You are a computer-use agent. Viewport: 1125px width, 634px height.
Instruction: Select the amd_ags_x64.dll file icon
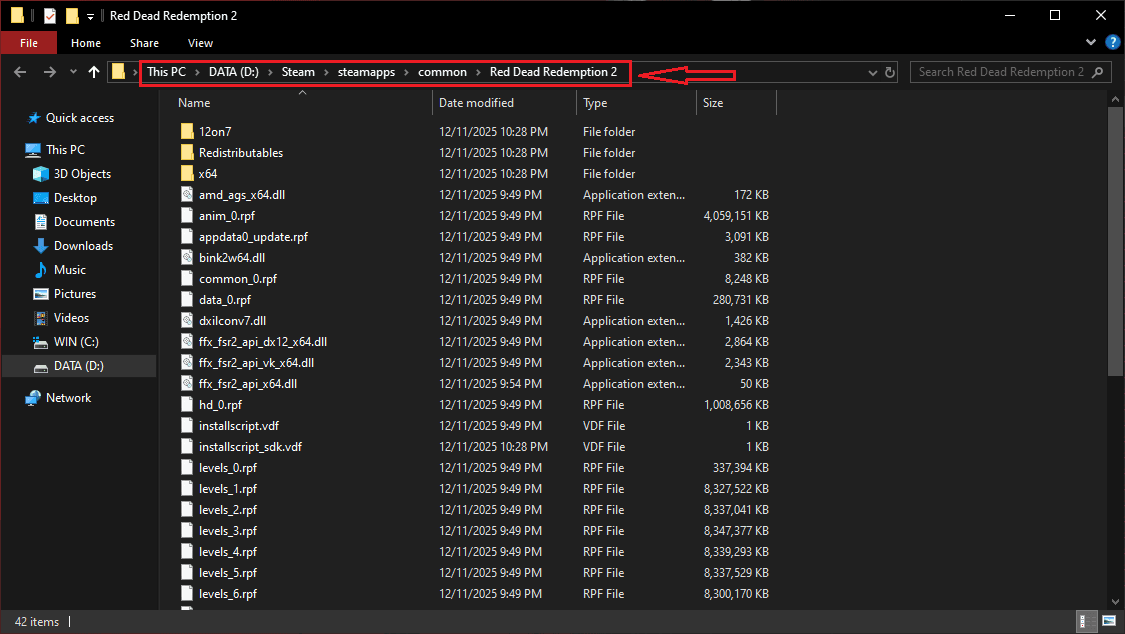pos(187,195)
